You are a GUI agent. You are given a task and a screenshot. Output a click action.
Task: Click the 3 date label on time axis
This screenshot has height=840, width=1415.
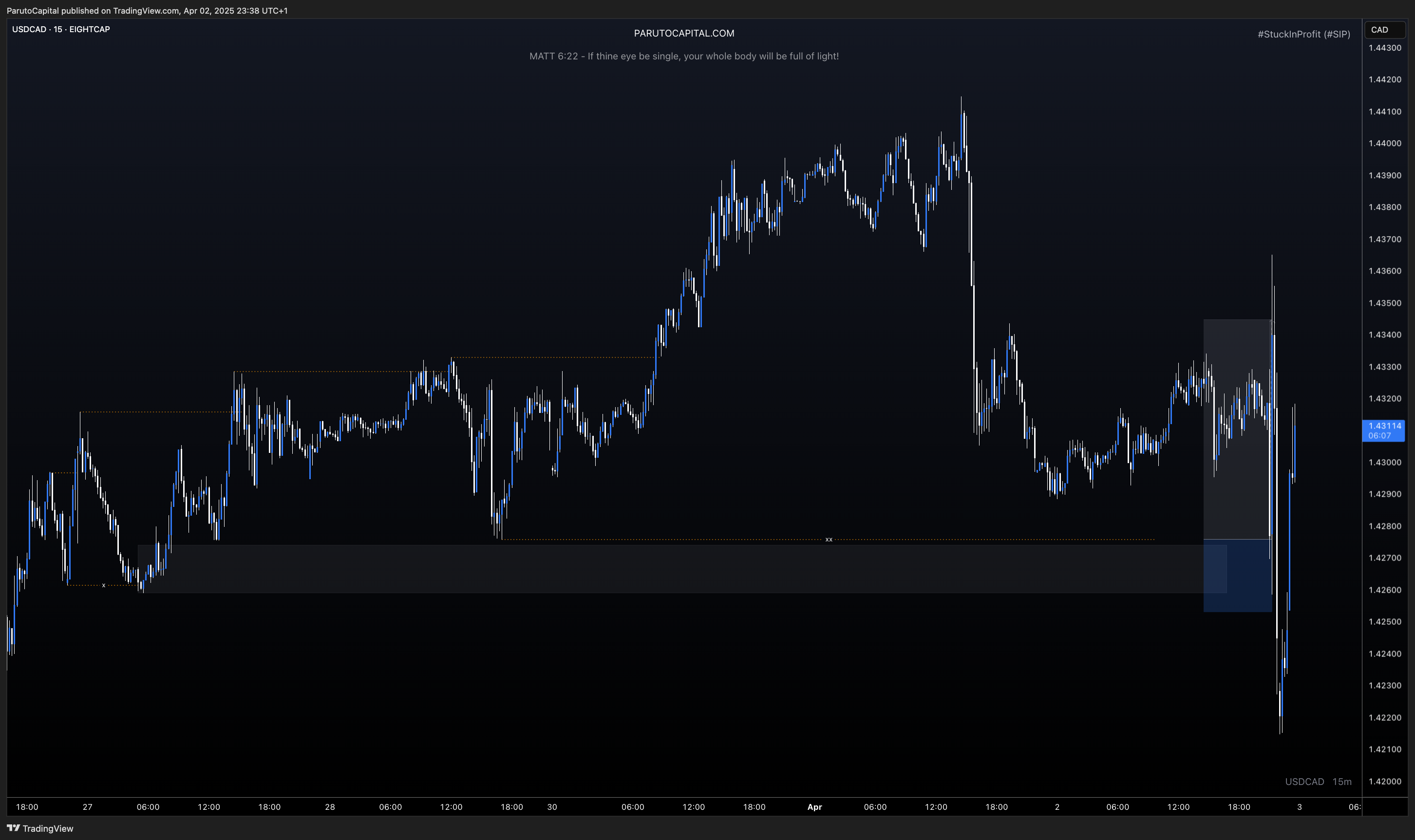1300,806
